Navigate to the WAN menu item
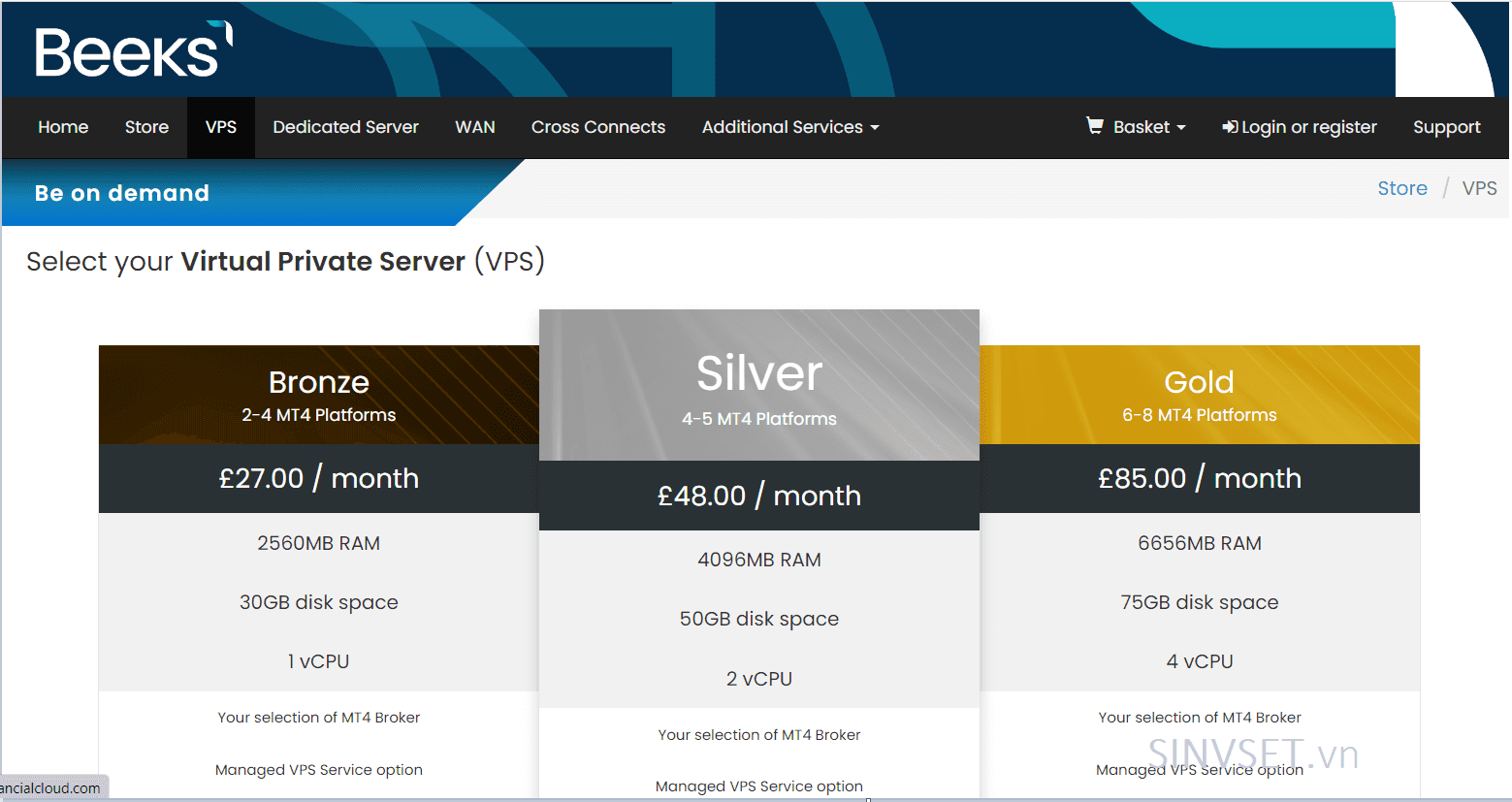This screenshot has width=1512, height=802. click(x=475, y=127)
